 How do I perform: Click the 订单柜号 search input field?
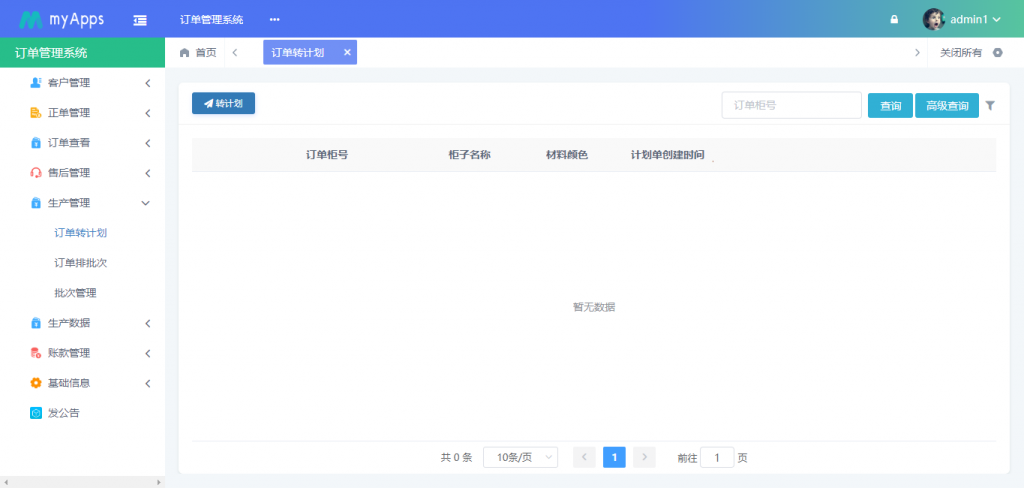click(791, 105)
